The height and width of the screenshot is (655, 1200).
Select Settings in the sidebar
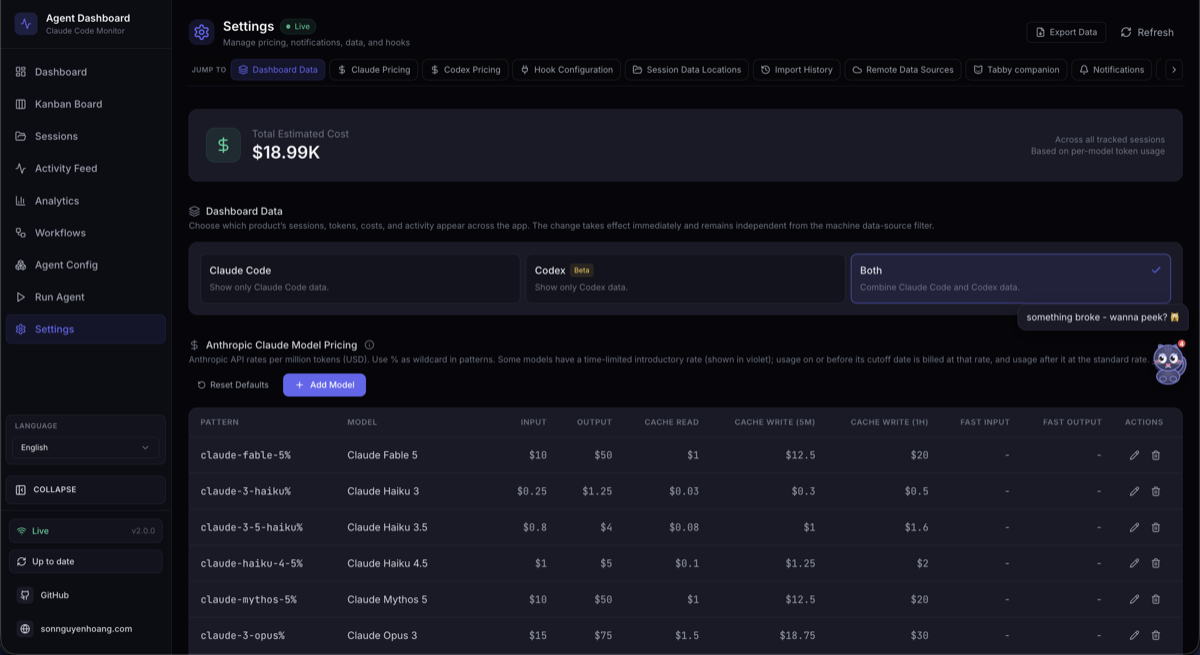[x=85, y=329]
